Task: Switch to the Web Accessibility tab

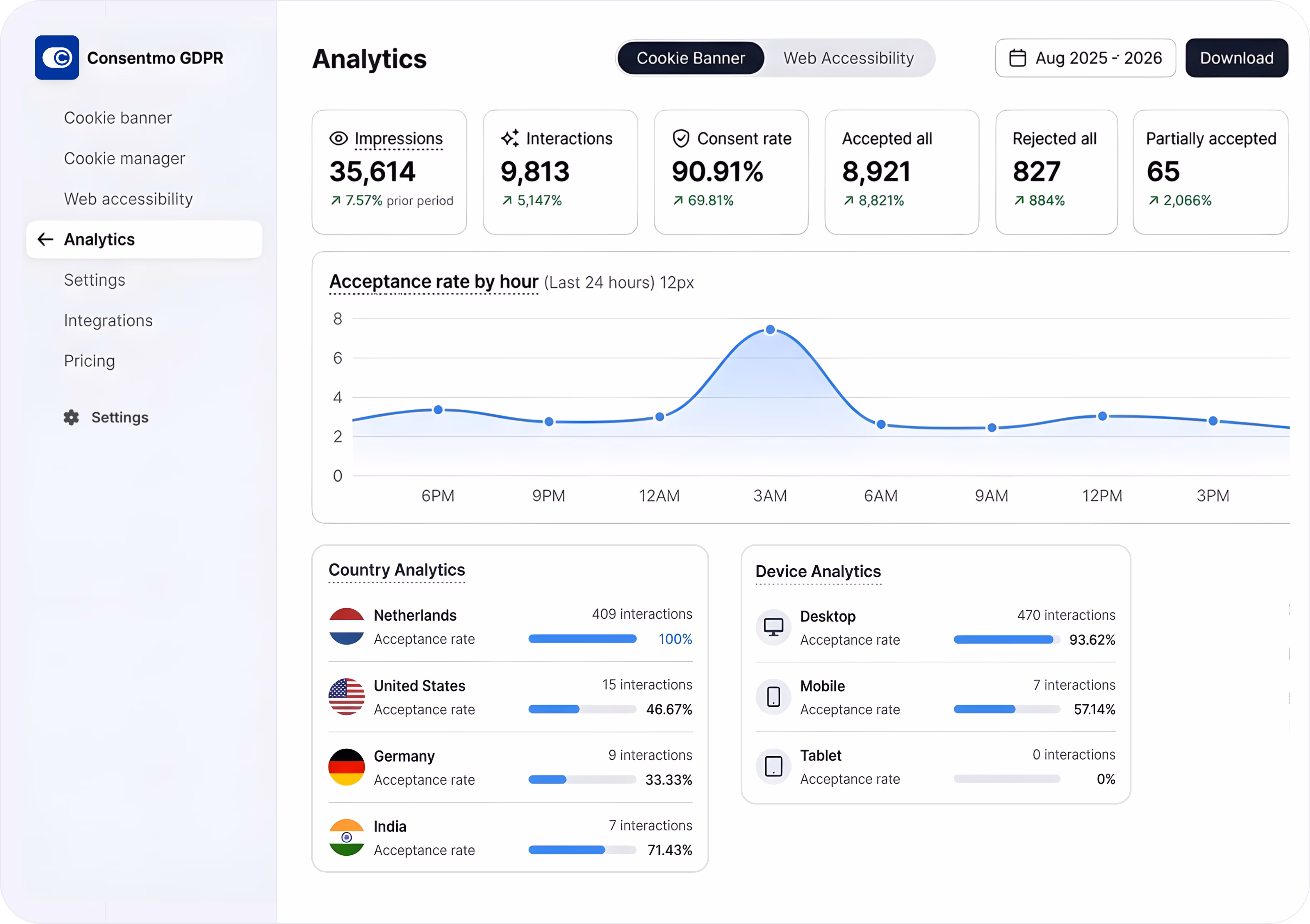Action: (849, 57)
